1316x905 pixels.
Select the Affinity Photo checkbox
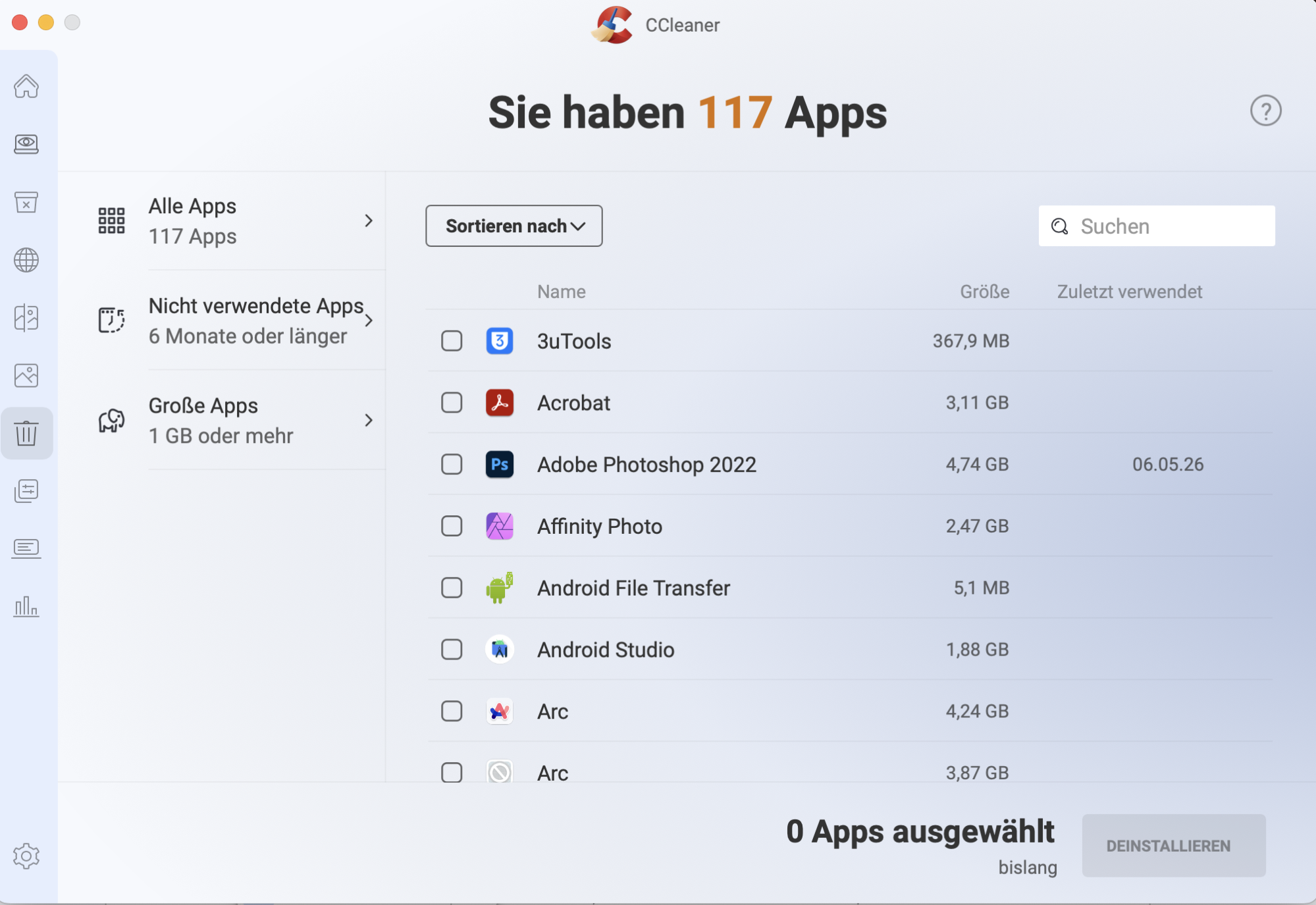(x=452, y=526)
